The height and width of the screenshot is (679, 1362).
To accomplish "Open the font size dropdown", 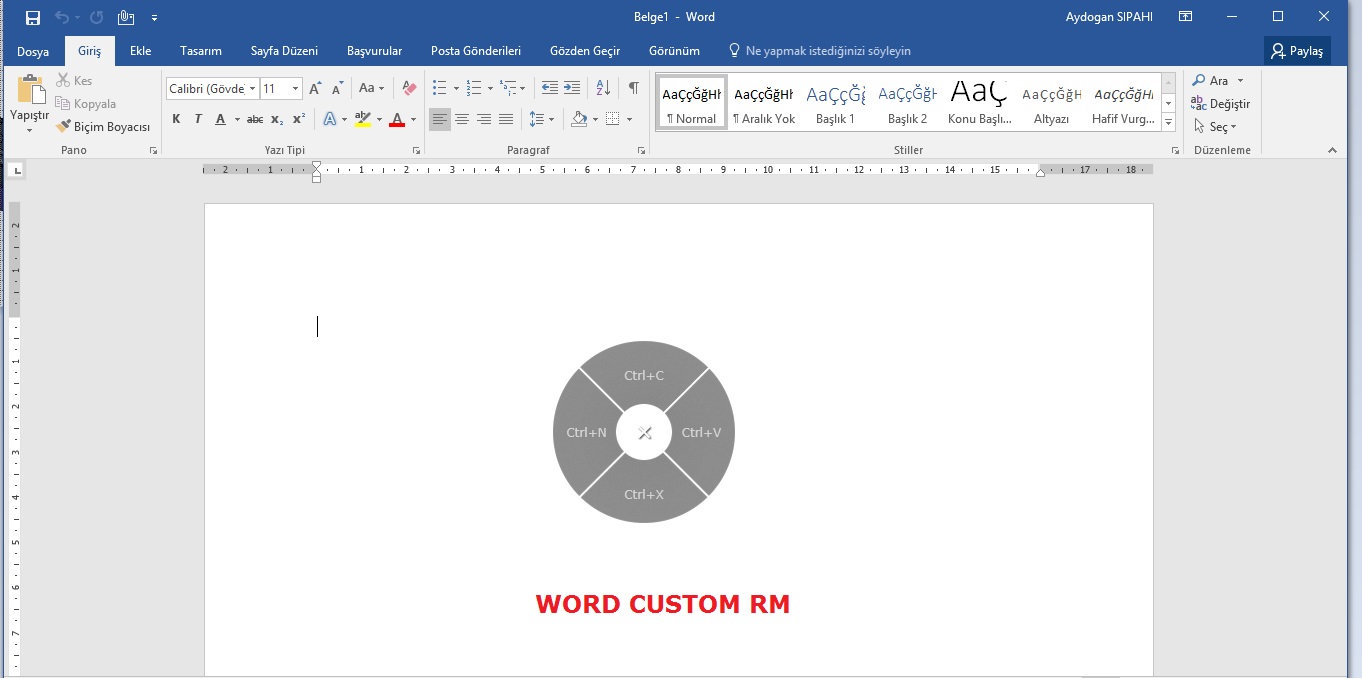I will click(x=295, y=89).
